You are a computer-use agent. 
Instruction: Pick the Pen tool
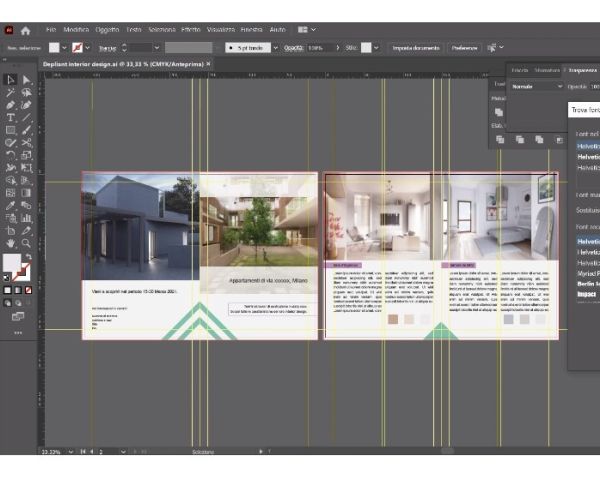click(10, 105)
